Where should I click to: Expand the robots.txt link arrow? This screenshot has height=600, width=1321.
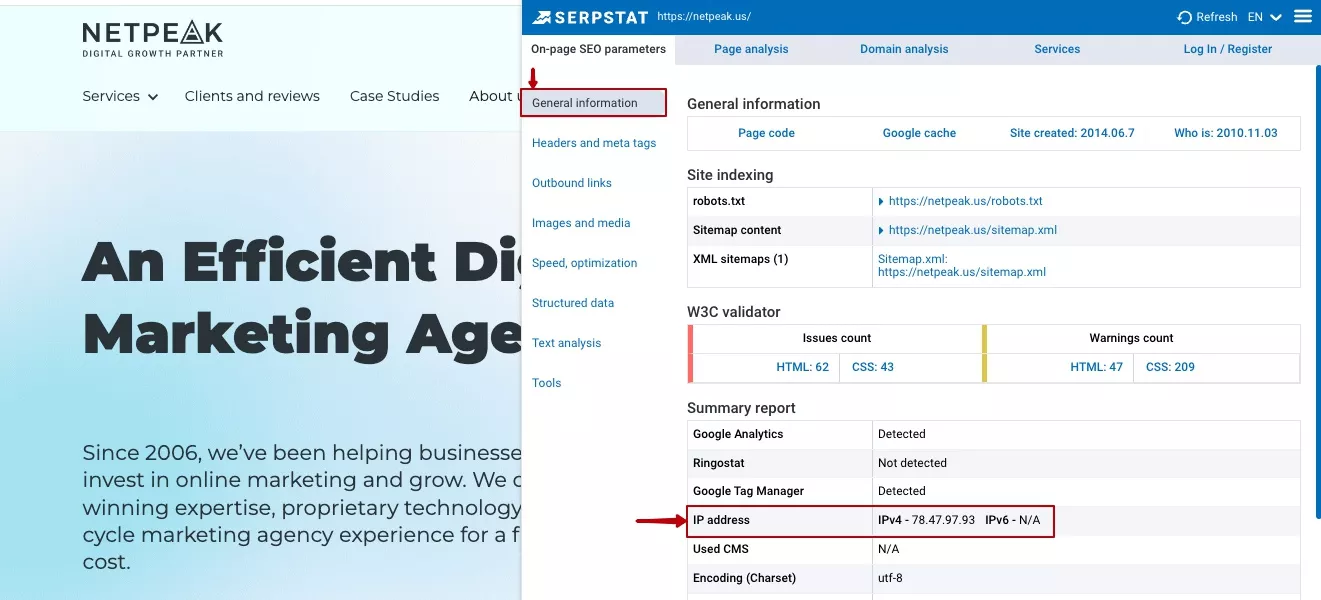pos(881,202)
